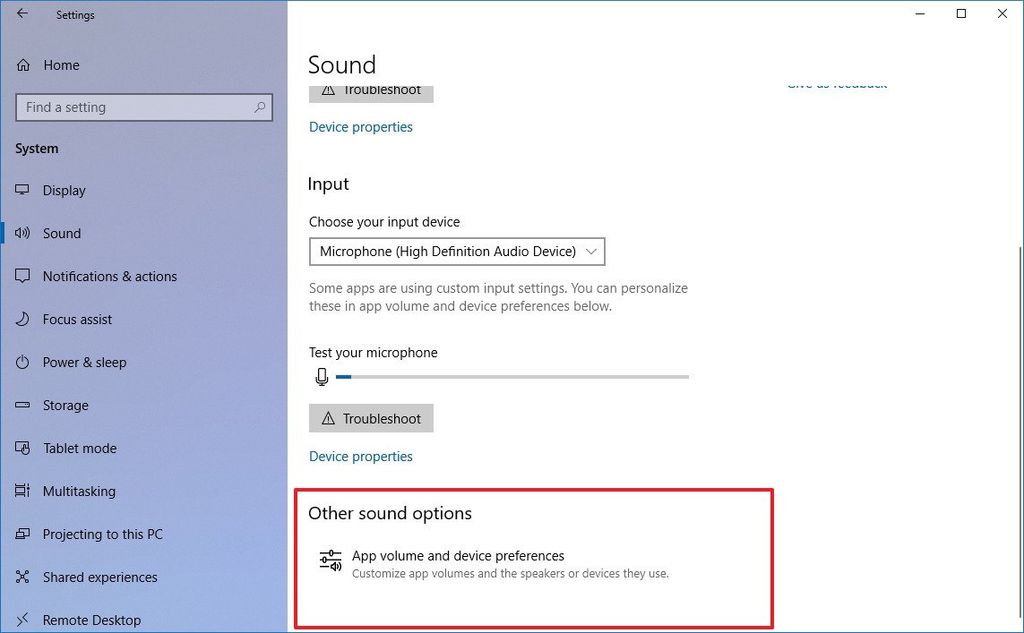Viewport: 1024px width, 633px height.
Task: Open Notifications & actions via its sidebar icon
Action: 22,276
